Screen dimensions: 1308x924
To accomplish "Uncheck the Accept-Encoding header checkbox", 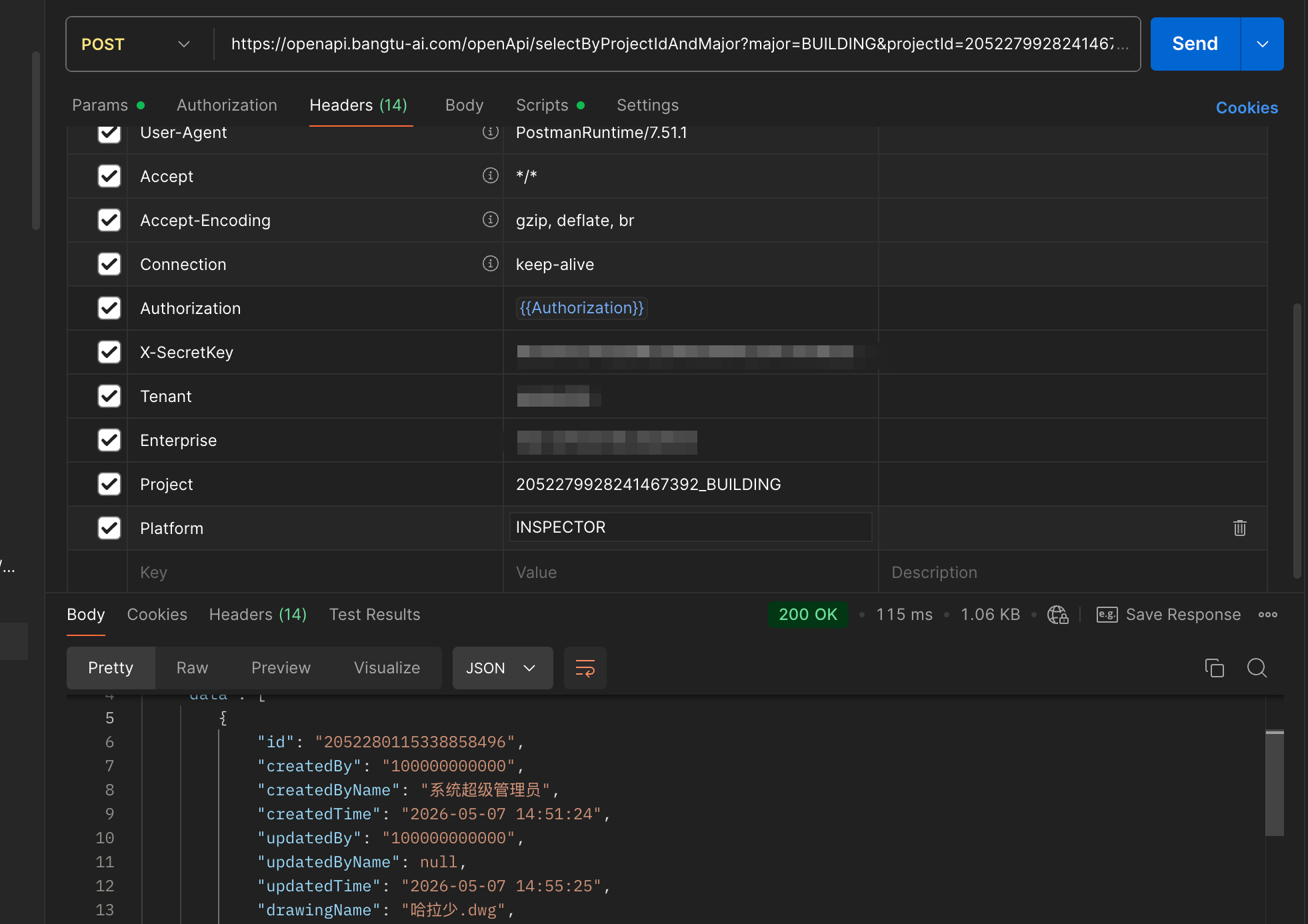I will [109, 220].
